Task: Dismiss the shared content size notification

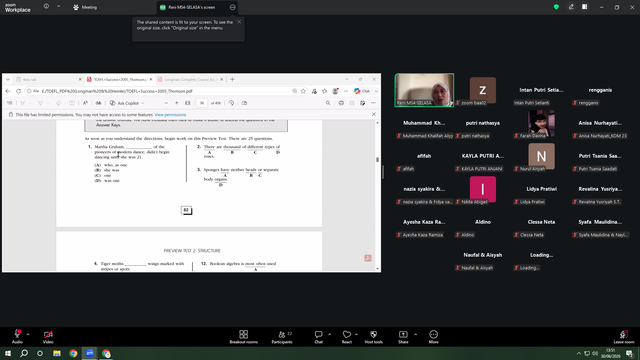Action: [239, 22]
